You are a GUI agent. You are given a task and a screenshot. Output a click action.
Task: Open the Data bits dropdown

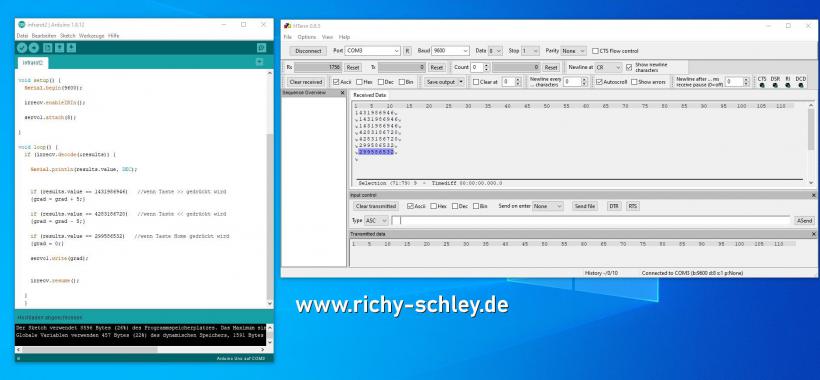(495, 51)
